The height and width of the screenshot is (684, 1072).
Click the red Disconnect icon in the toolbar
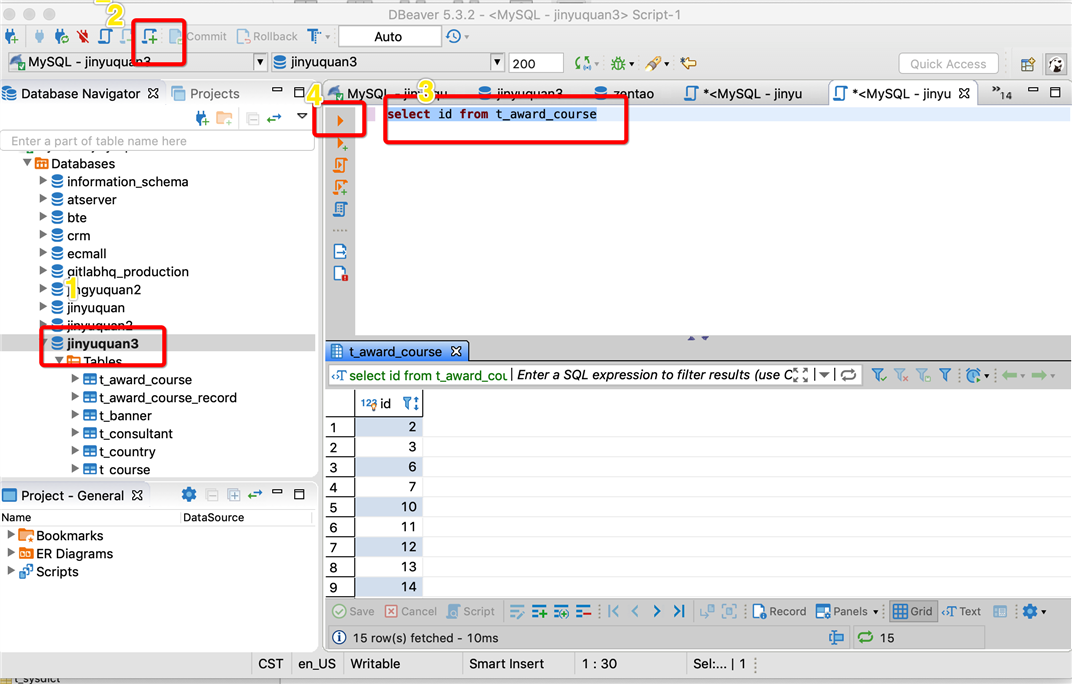click(x=83, y=36)
